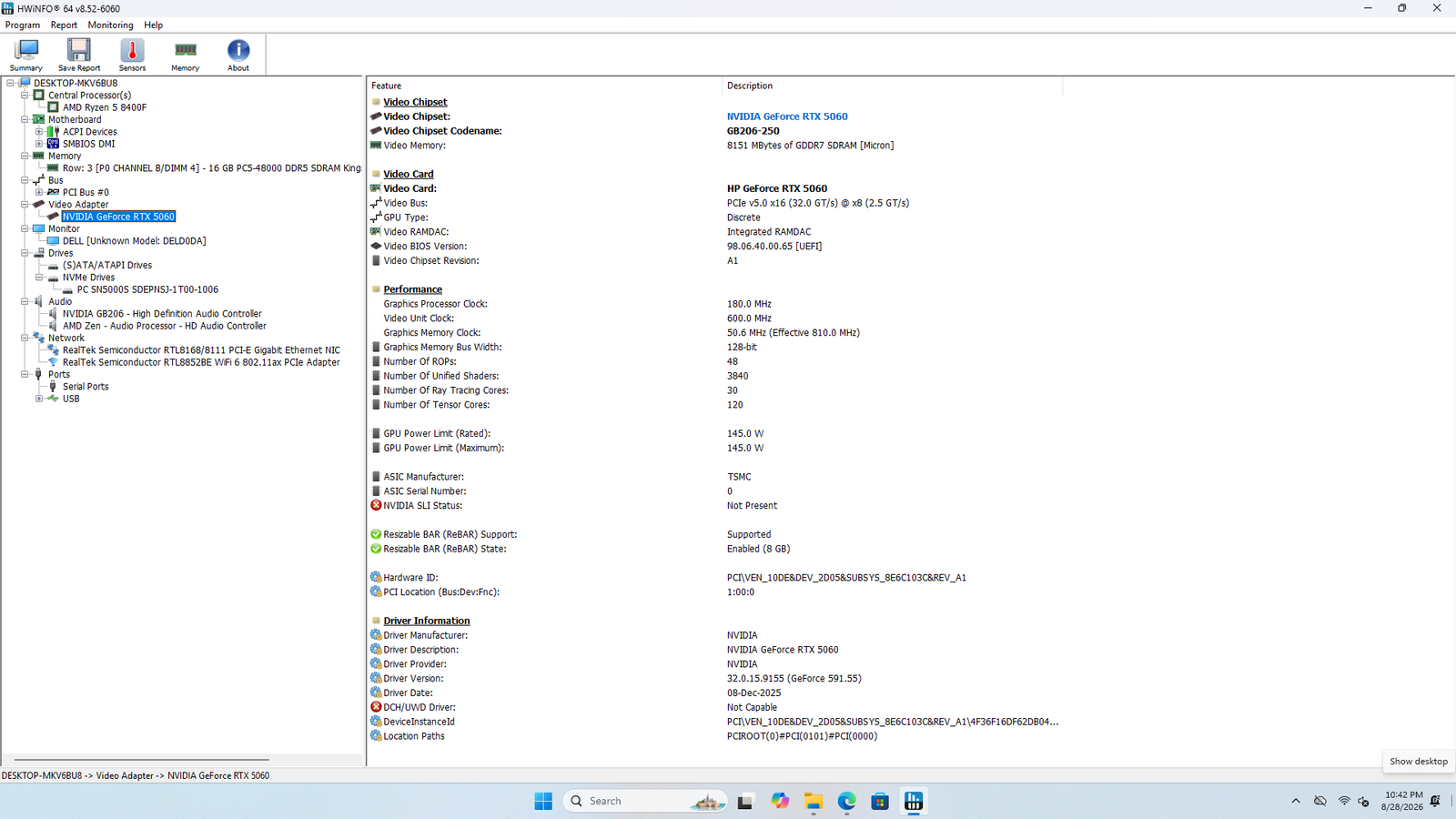Open the Sensors thermometer tool

[x=132, y=55]
